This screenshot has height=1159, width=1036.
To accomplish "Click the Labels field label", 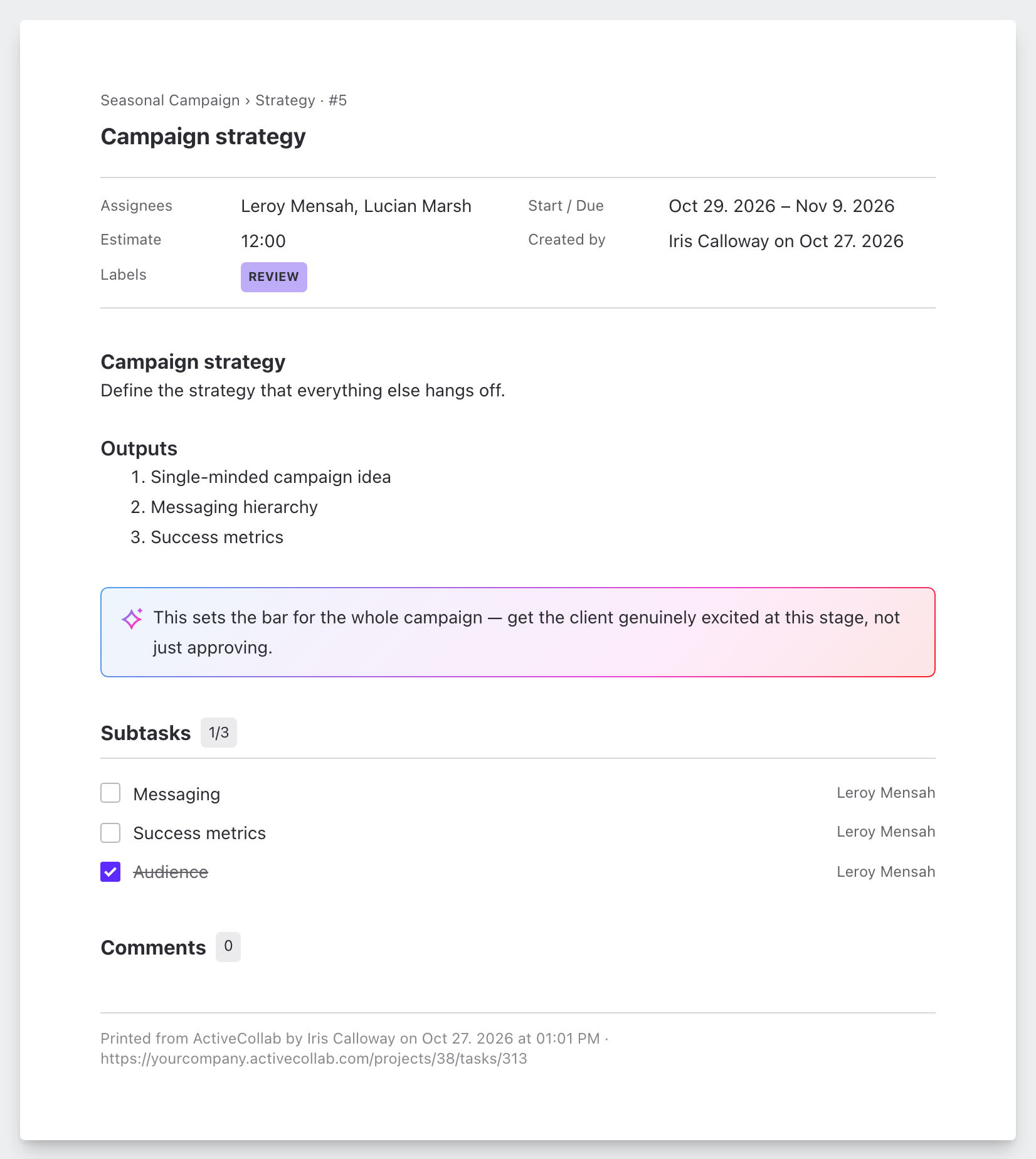I will (124, 275).
